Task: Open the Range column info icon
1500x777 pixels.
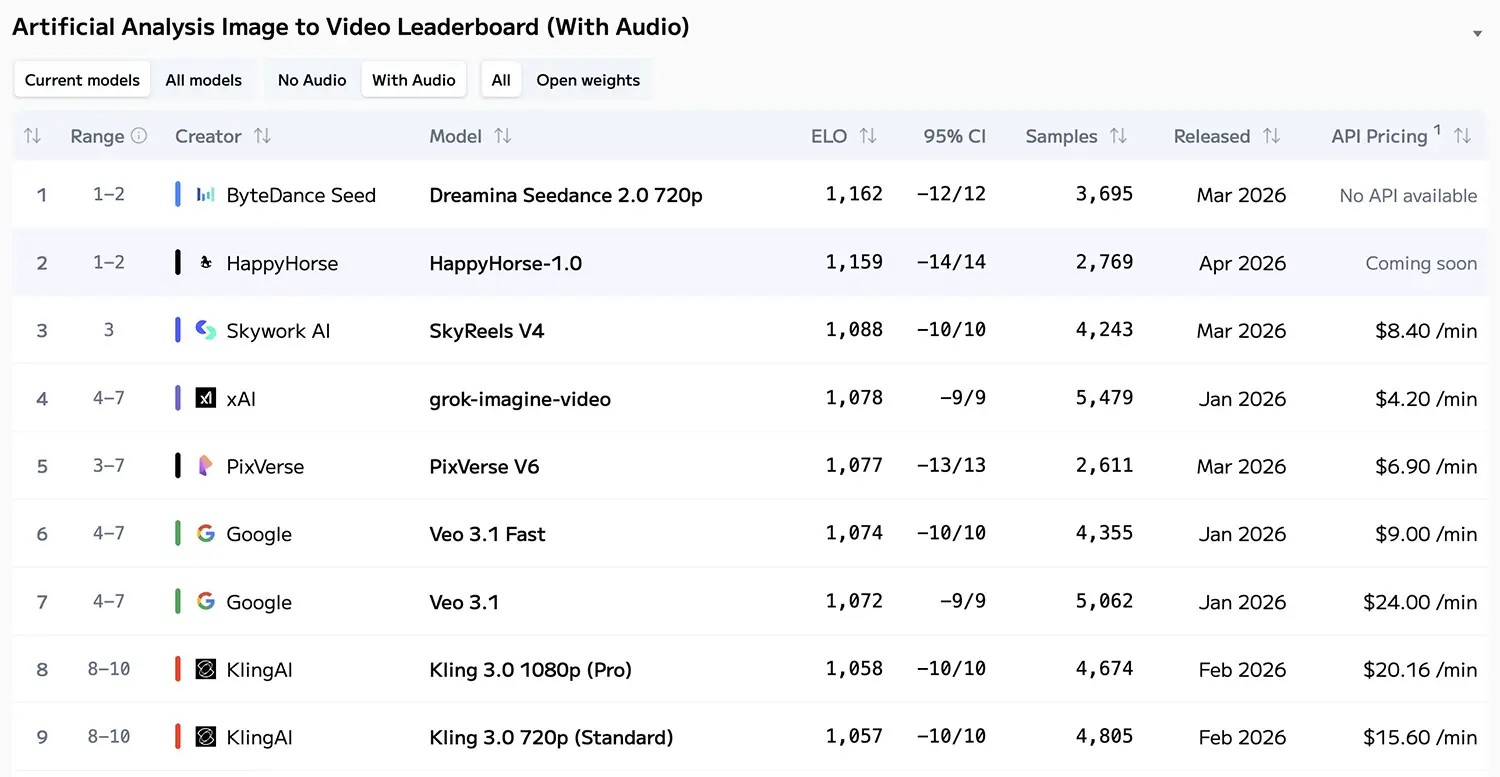Action: [x=139, y=136]
